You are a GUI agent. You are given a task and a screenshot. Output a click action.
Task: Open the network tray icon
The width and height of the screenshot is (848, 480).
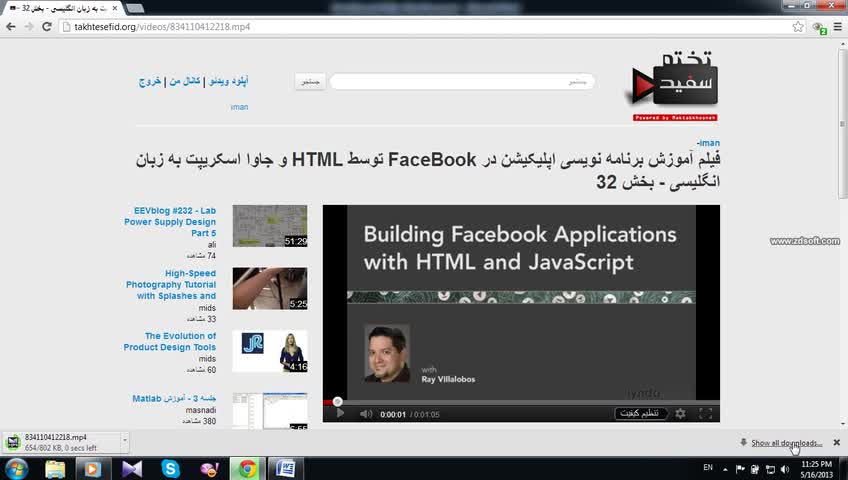[x=771, y=469]
